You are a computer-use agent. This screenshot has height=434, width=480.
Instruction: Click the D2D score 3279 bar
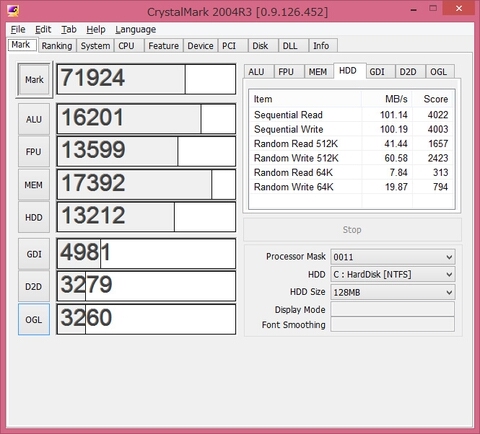[x=146, y=286]
